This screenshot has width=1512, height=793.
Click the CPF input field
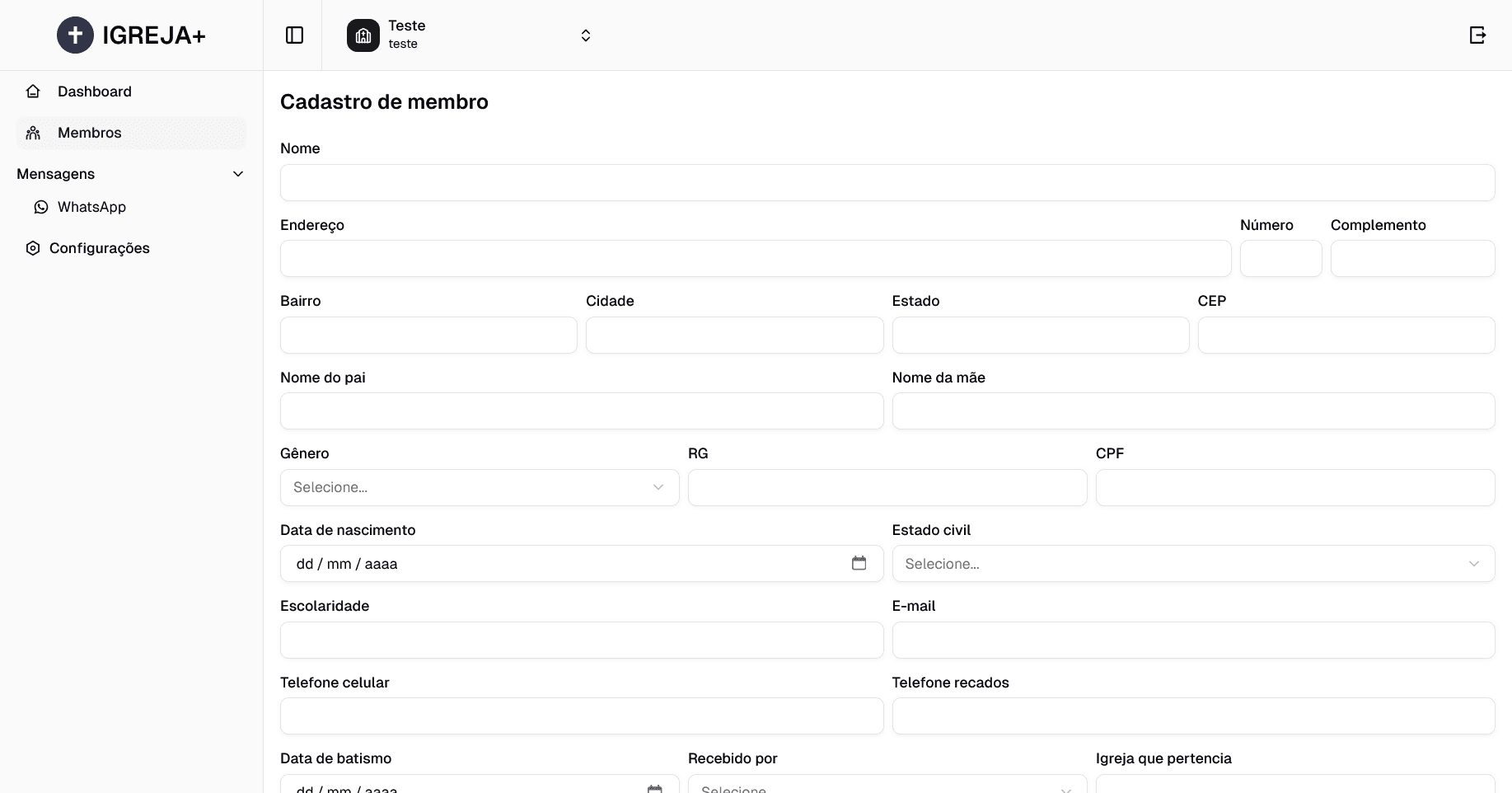[1294, 487]
